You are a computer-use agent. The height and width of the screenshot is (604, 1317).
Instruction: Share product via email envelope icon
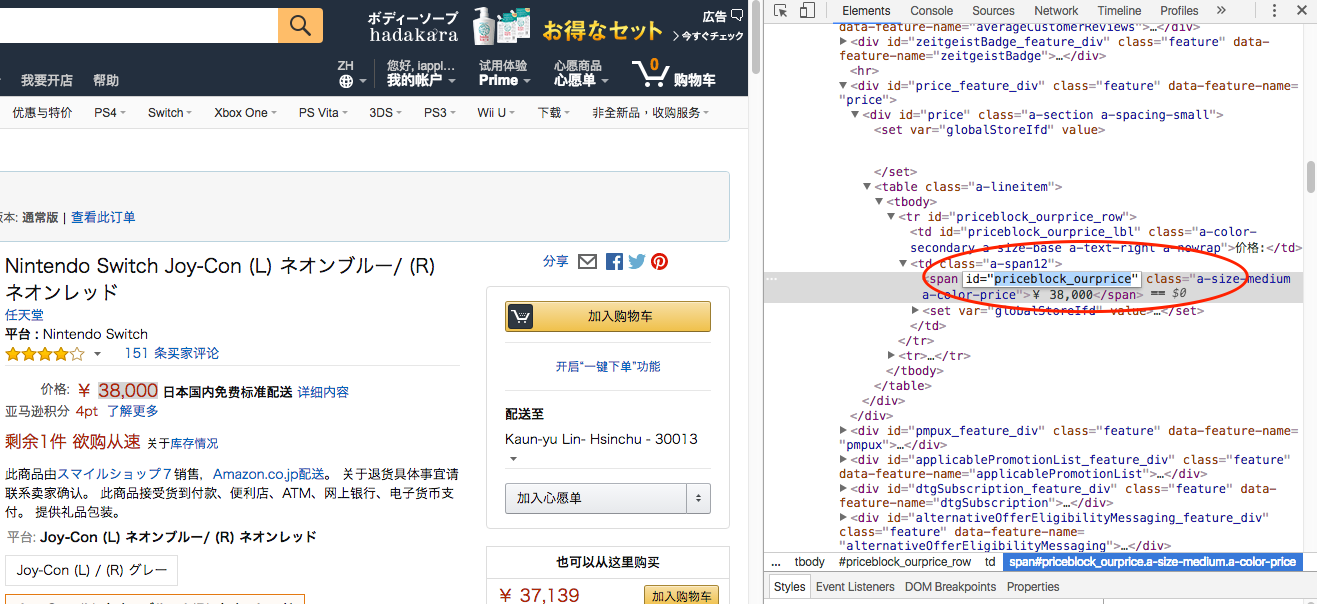pos(588,261)
